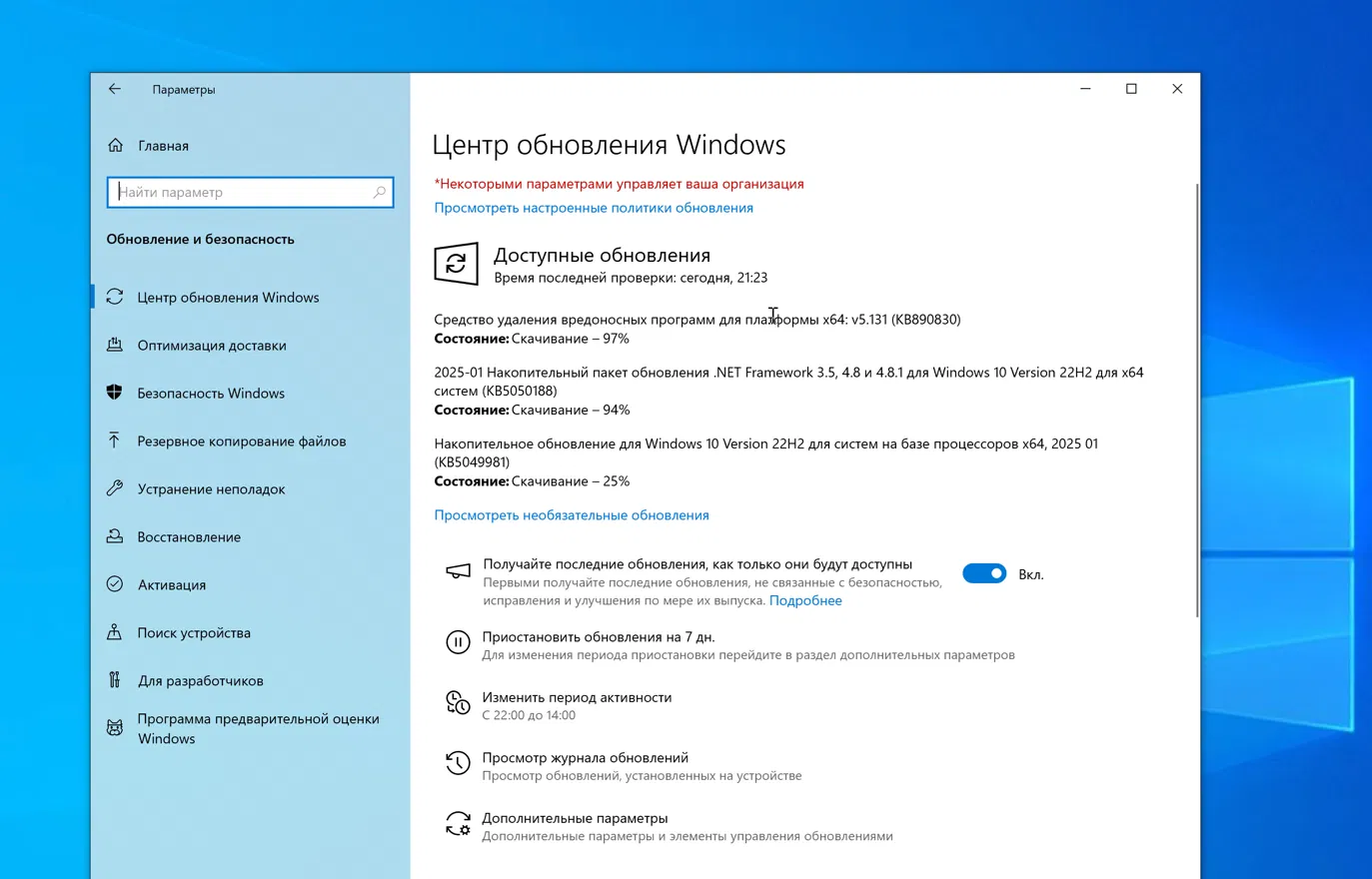Open Изменить период активности option
This screenshot has height=879, width=1372.
pyautogui.click(x=577, y=697)
